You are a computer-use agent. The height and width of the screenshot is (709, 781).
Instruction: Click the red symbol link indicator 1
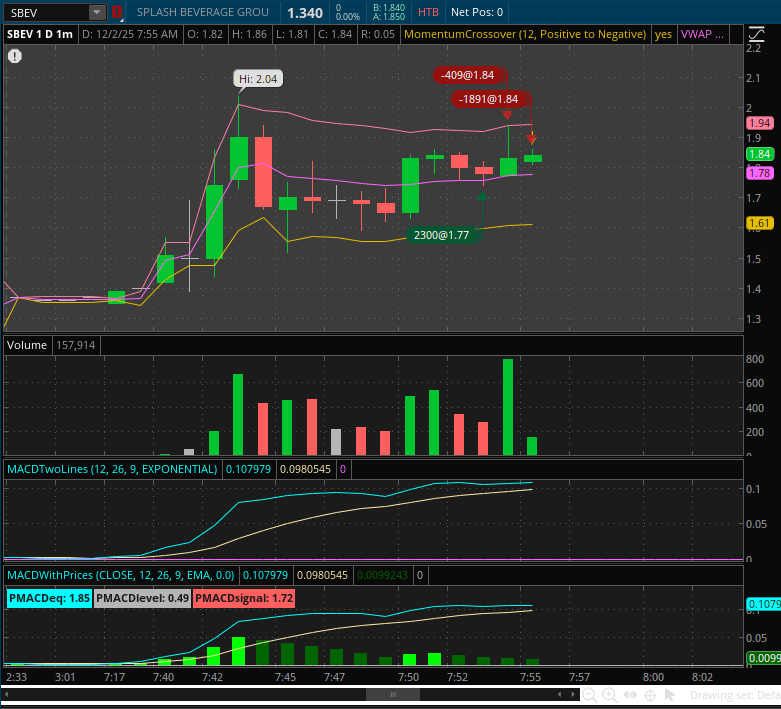(117, 12)
